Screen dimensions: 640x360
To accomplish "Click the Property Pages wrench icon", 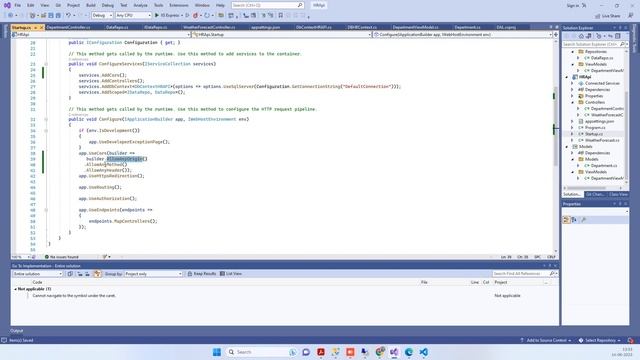I will (584, 220).
